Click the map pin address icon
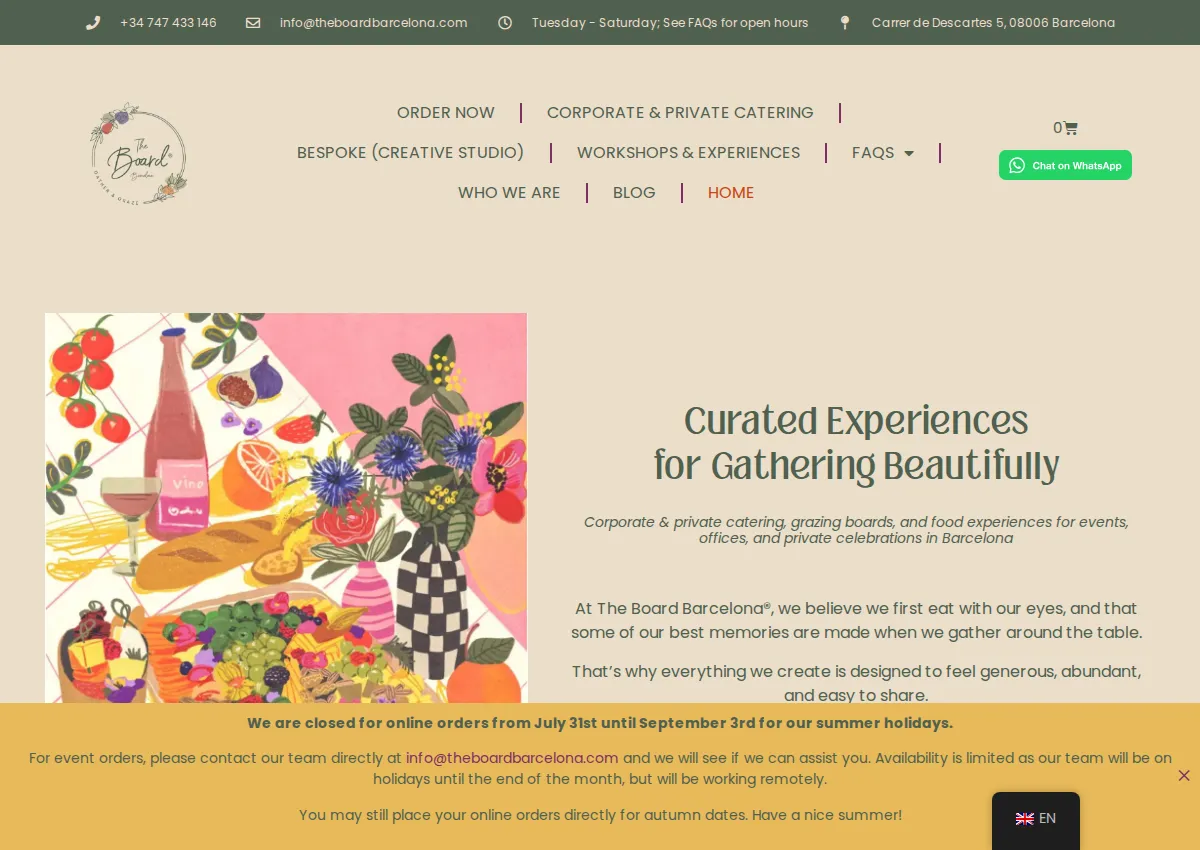This screenshot has height=850, width=1200. [845, 22]
